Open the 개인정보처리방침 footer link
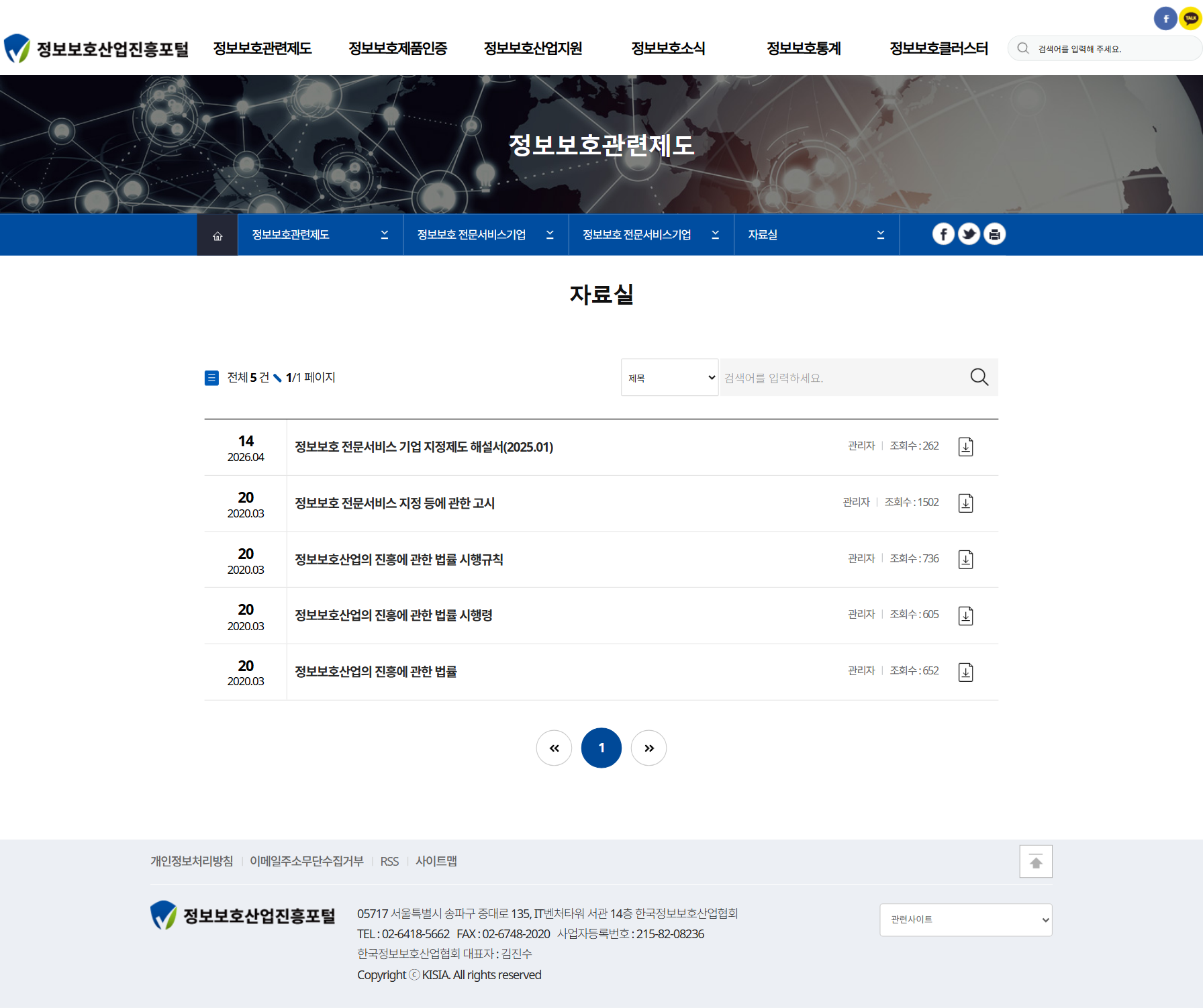1203x1008 pixels. coord(191,861)
